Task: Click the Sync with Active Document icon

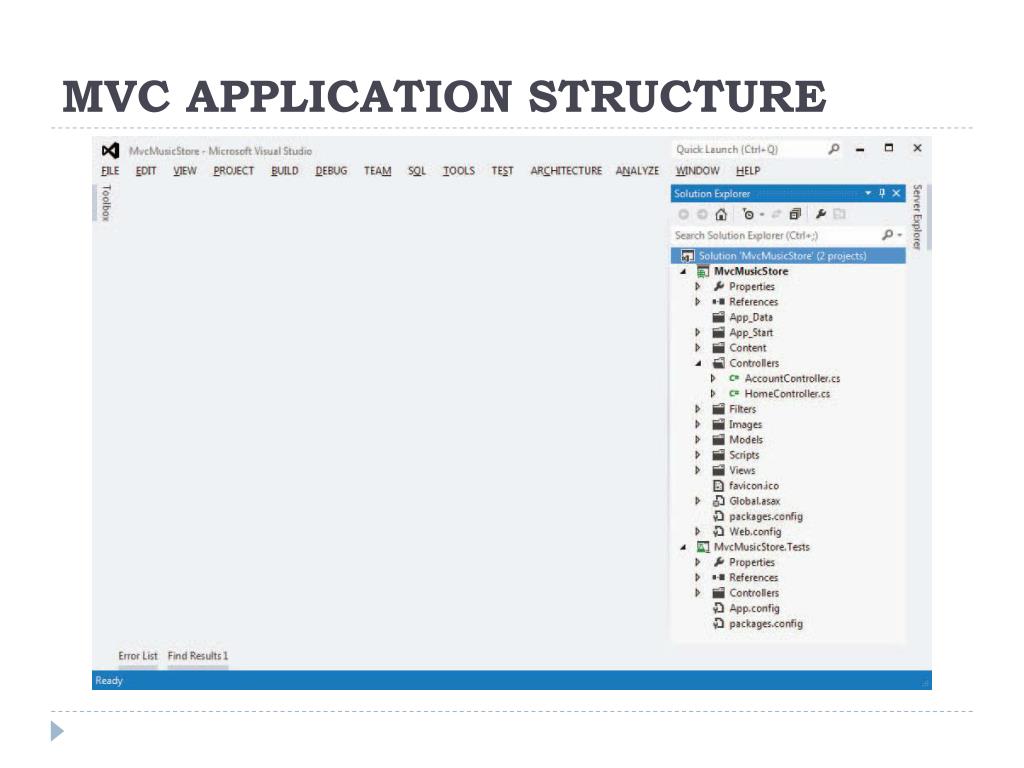Action: point(776,214)
